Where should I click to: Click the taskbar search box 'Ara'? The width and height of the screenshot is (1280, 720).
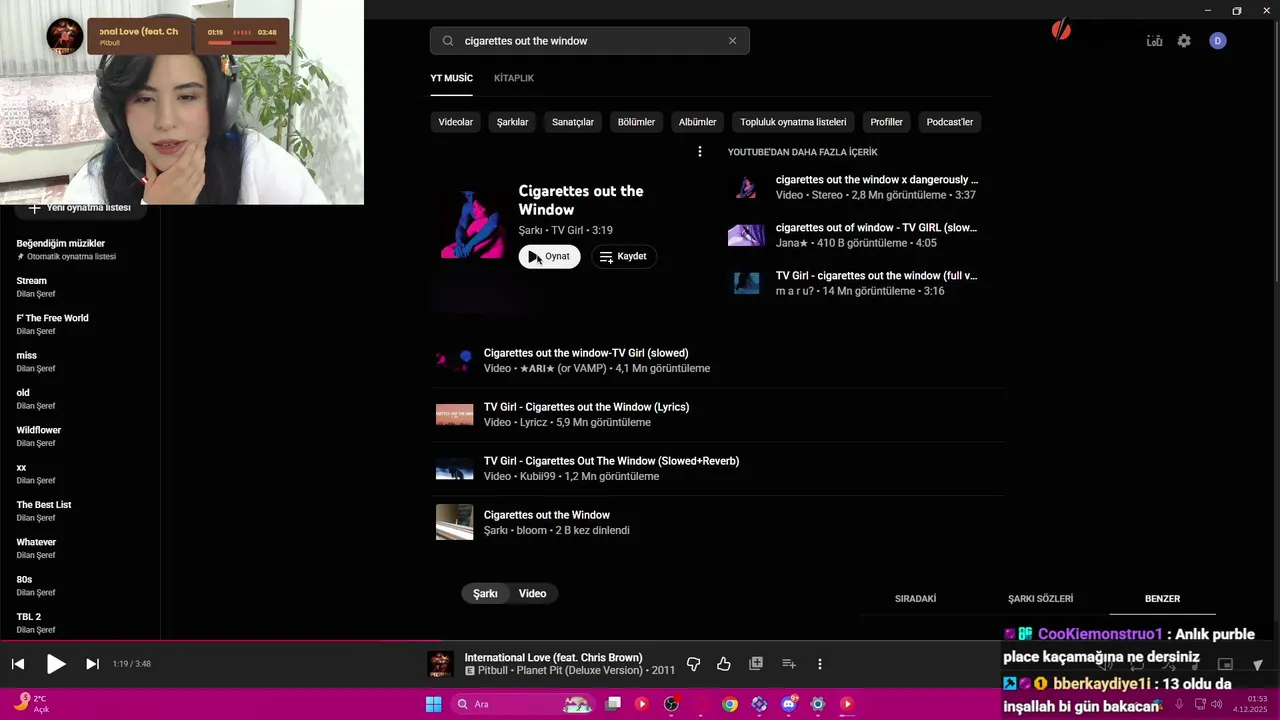click(525, 704)
